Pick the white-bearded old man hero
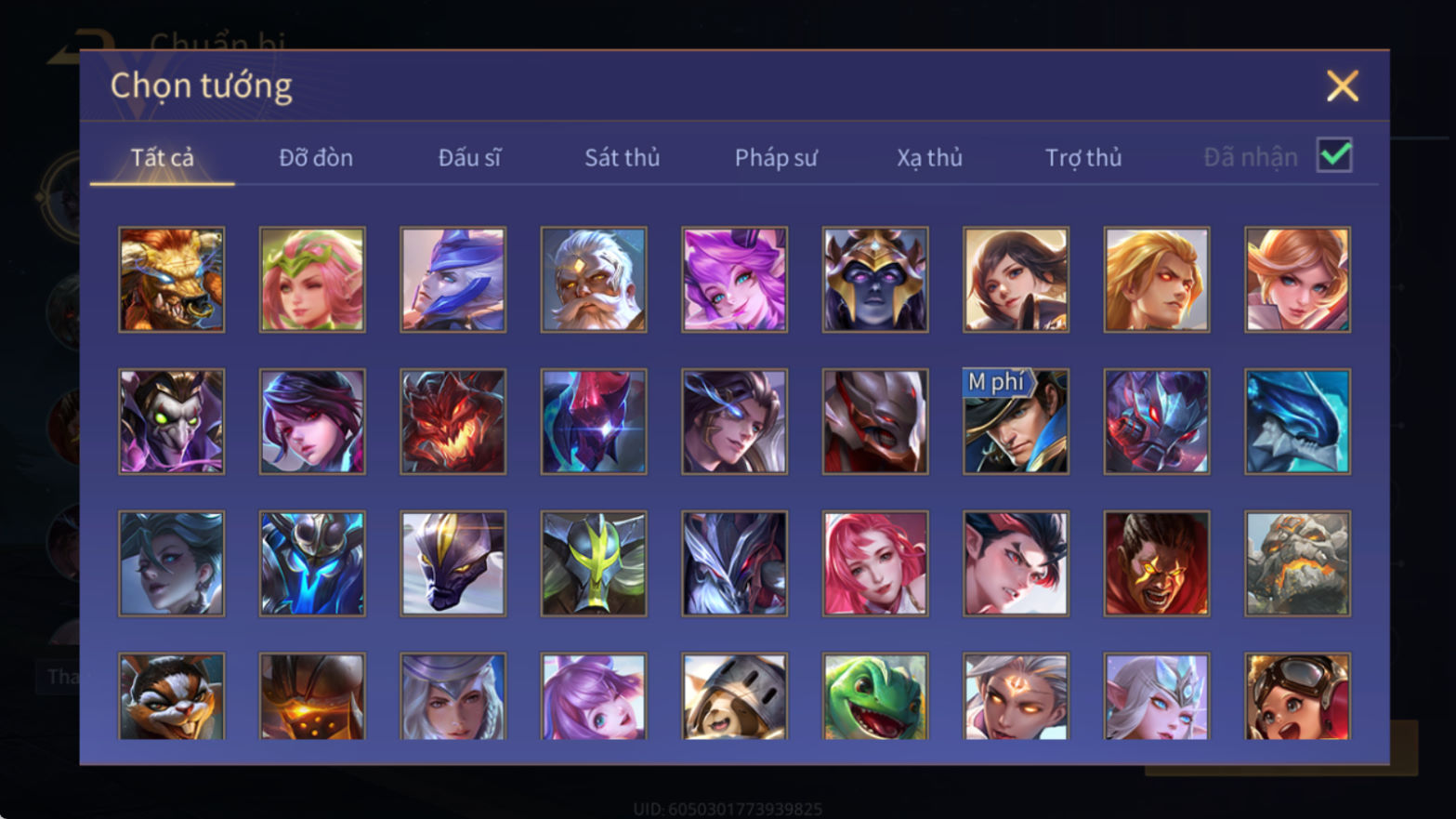This screenshot has width=1456, height=819. pyautogui.click(x=594, y=280)
